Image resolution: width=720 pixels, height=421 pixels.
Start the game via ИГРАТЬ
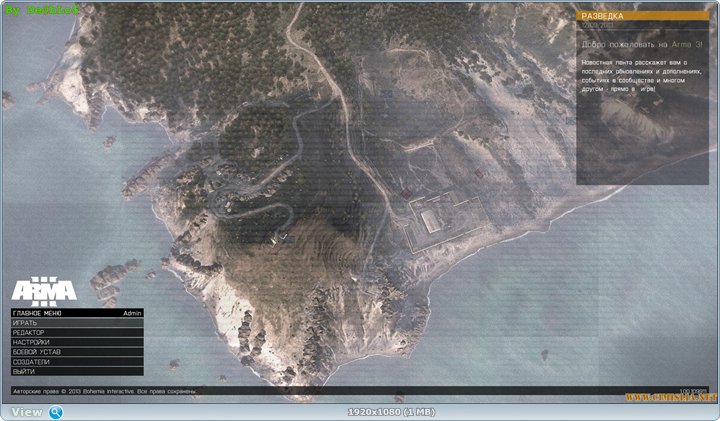click(x=77, y=323)
